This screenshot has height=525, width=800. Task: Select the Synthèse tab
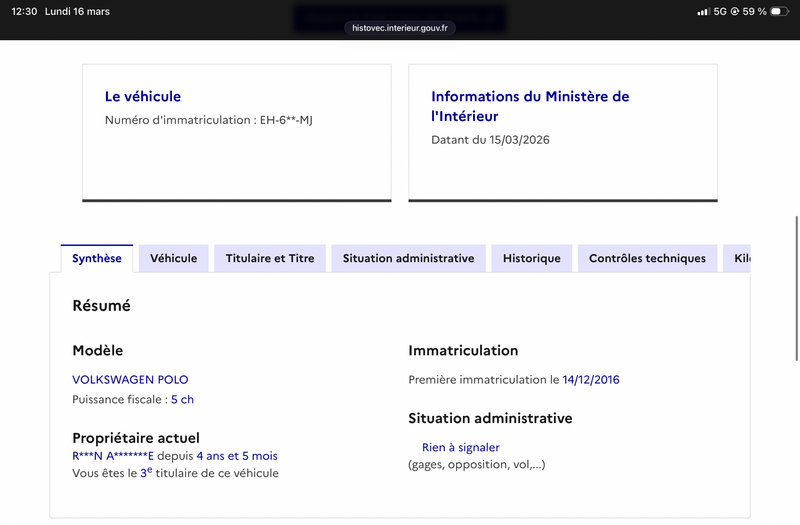(97, 258)
